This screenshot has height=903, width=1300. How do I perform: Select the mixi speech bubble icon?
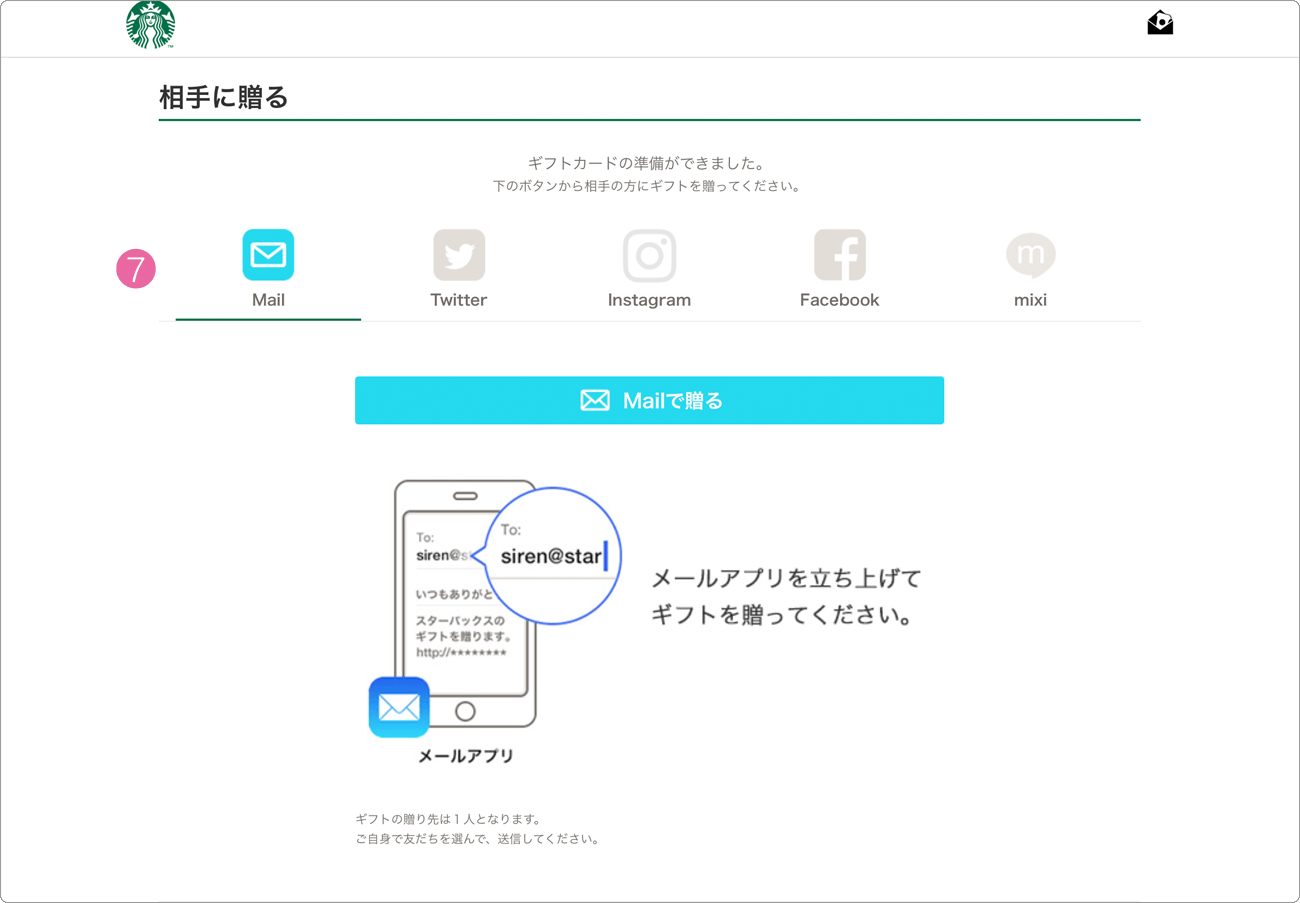1031,256
